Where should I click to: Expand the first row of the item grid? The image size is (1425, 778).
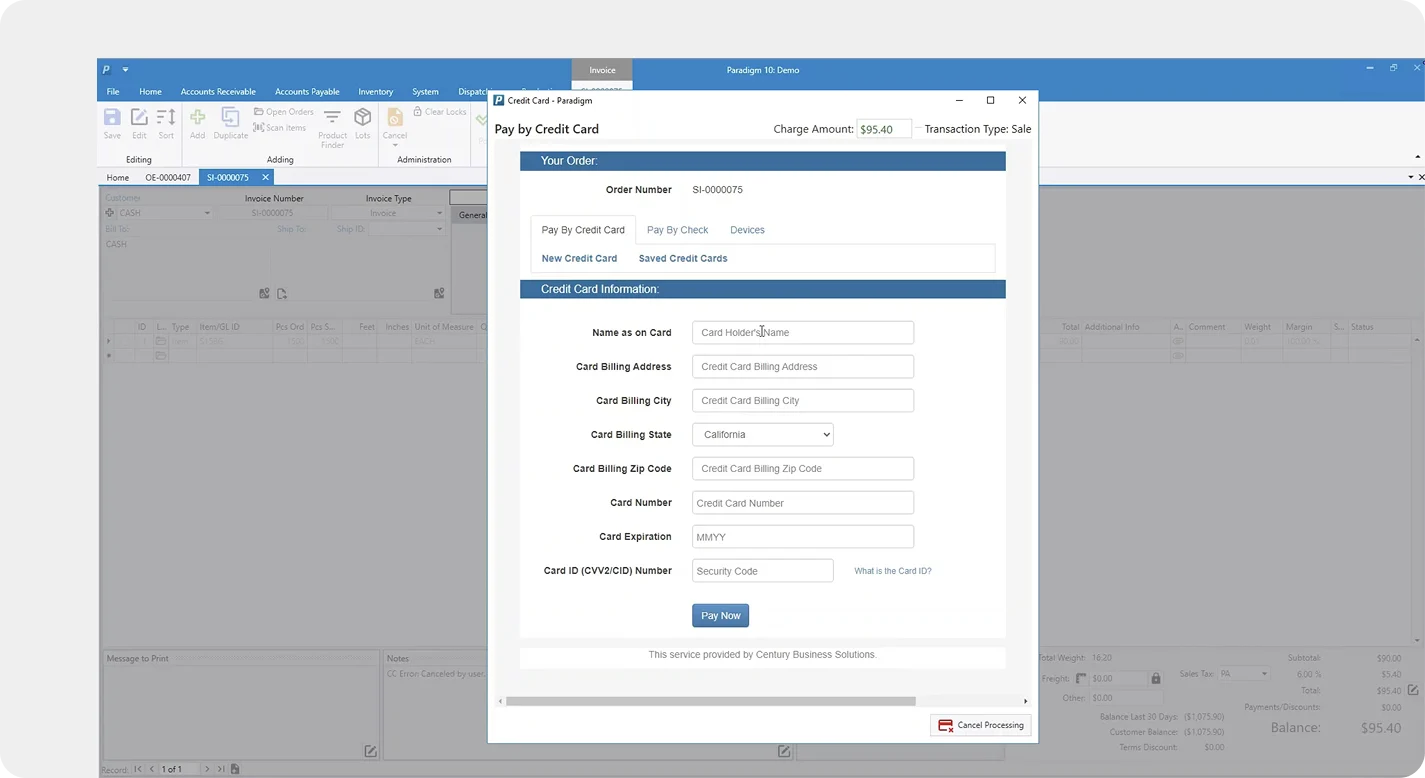[109, 341]
